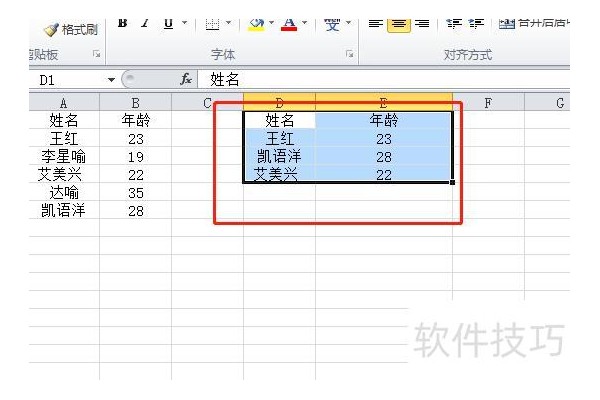Apply the yellow fill color bucket
The image size is (600, 400).
point(256,24)
